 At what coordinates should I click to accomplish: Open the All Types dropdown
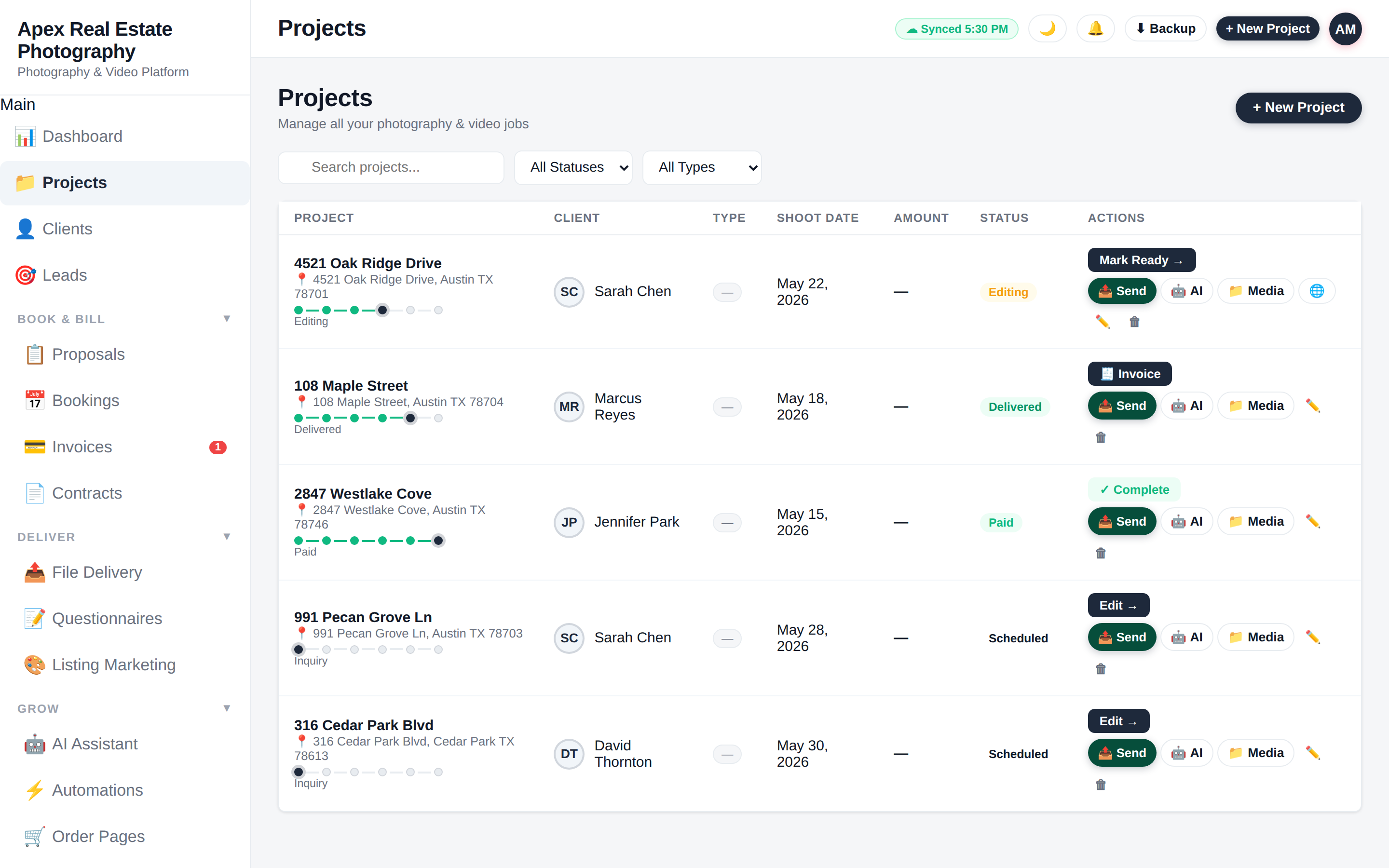coord(701,167)
